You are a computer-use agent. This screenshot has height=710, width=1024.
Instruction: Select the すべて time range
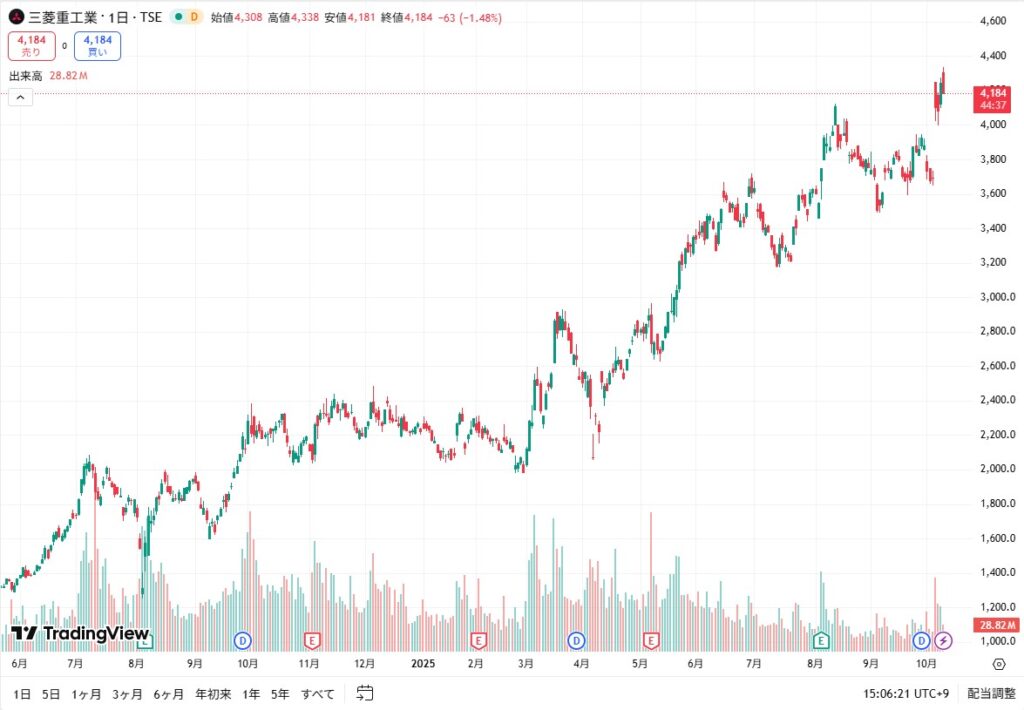318,693
